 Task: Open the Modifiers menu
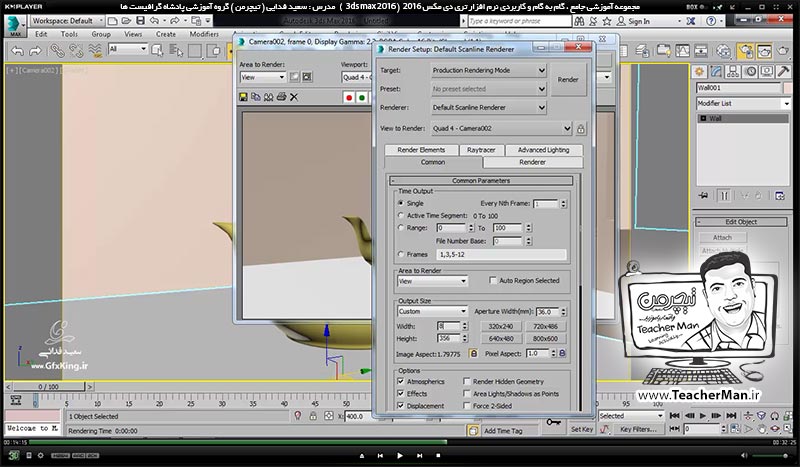pyautogui.click(x=204, y=34)
